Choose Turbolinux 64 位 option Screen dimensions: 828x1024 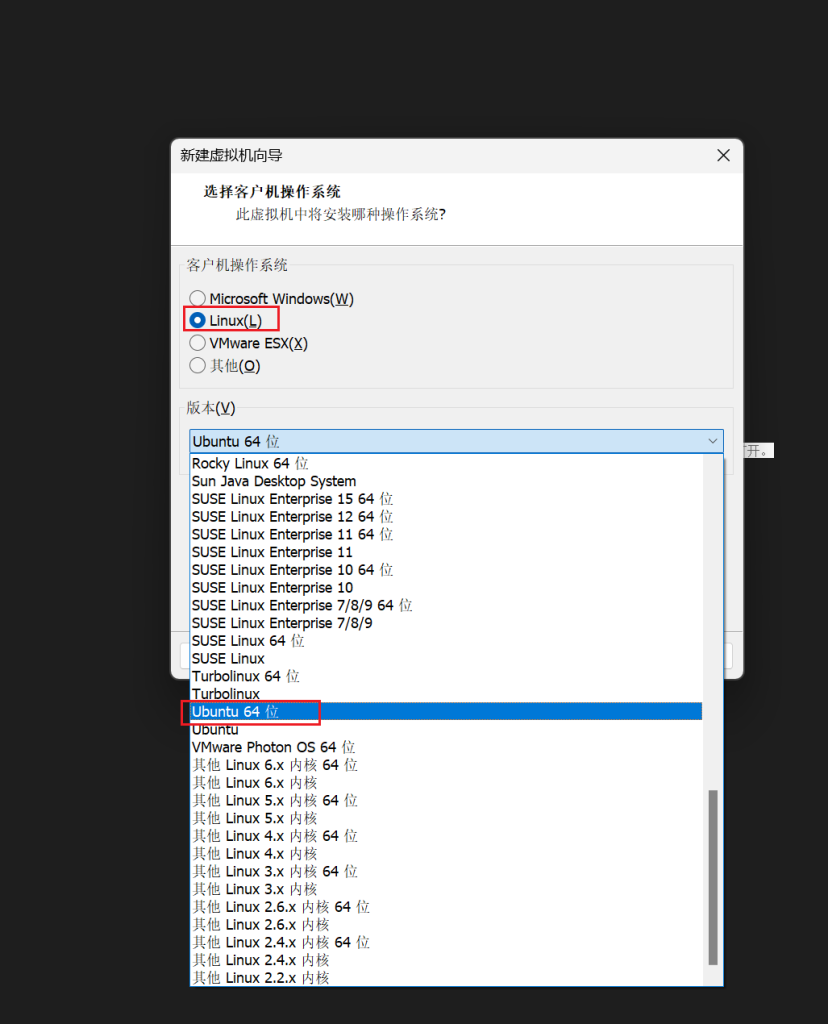(245, 676)
